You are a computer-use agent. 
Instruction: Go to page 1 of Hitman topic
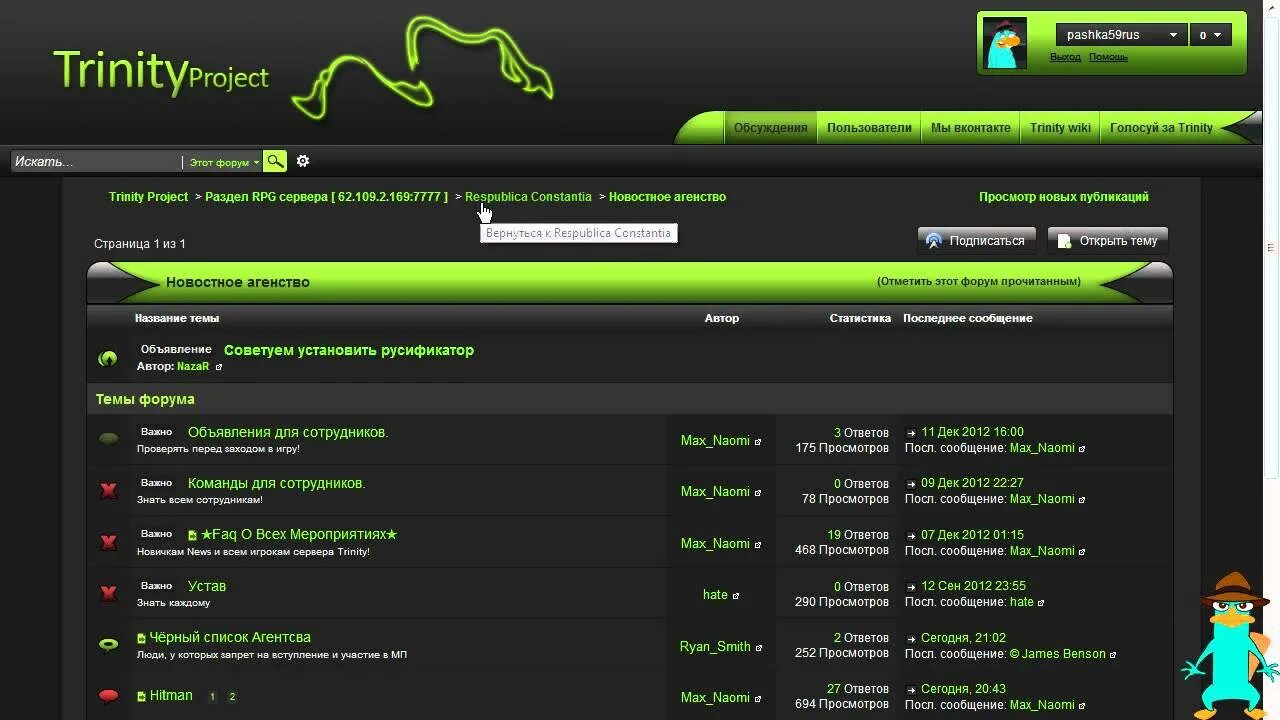pos(212,697)
